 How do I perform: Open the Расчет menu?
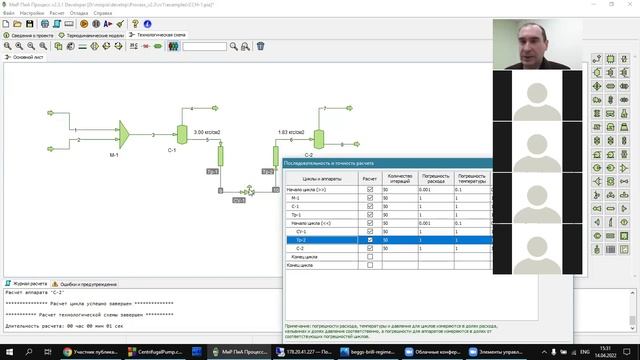point(57,13)
